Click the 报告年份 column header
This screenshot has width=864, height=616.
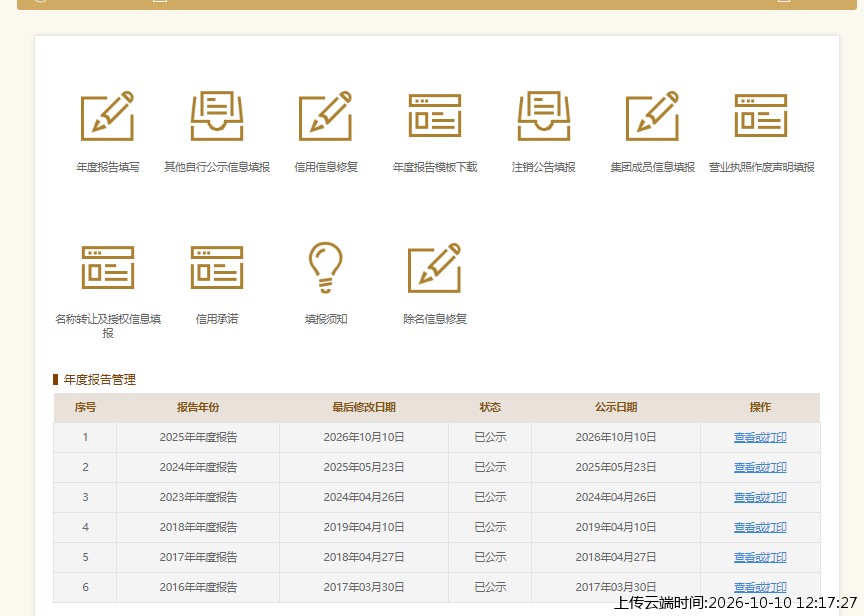198,407
